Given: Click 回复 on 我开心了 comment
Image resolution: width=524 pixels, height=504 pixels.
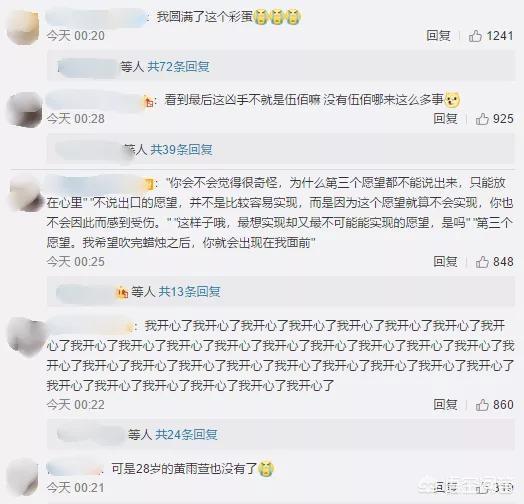Looking at the screenshot, I should pos(445,404).
